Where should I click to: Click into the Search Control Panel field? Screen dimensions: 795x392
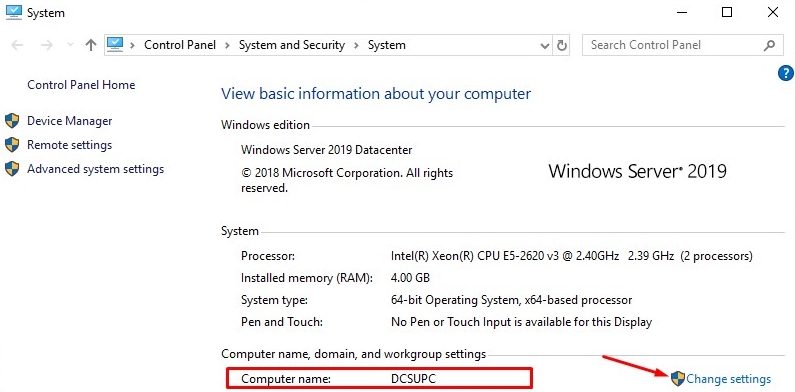[674, 45]
